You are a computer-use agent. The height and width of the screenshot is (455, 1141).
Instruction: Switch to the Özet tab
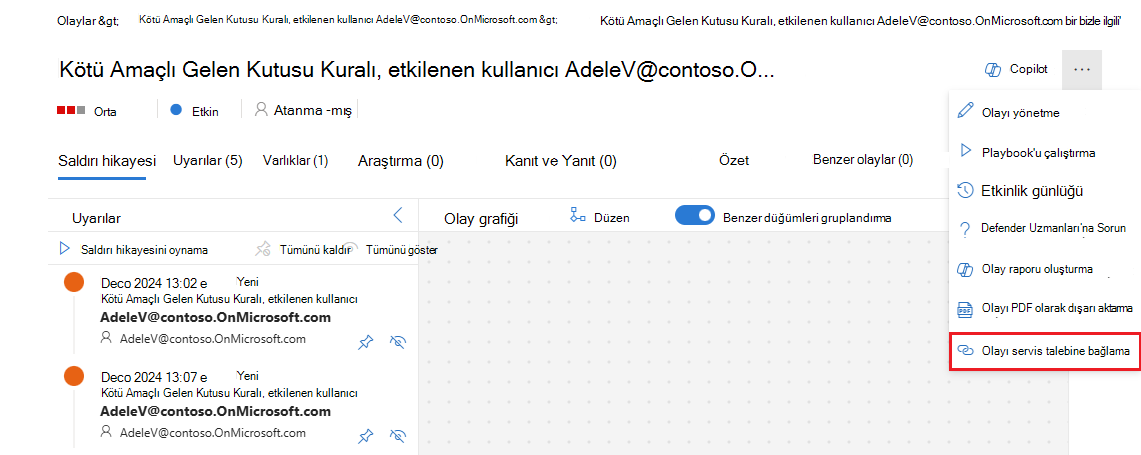[734, 160]
